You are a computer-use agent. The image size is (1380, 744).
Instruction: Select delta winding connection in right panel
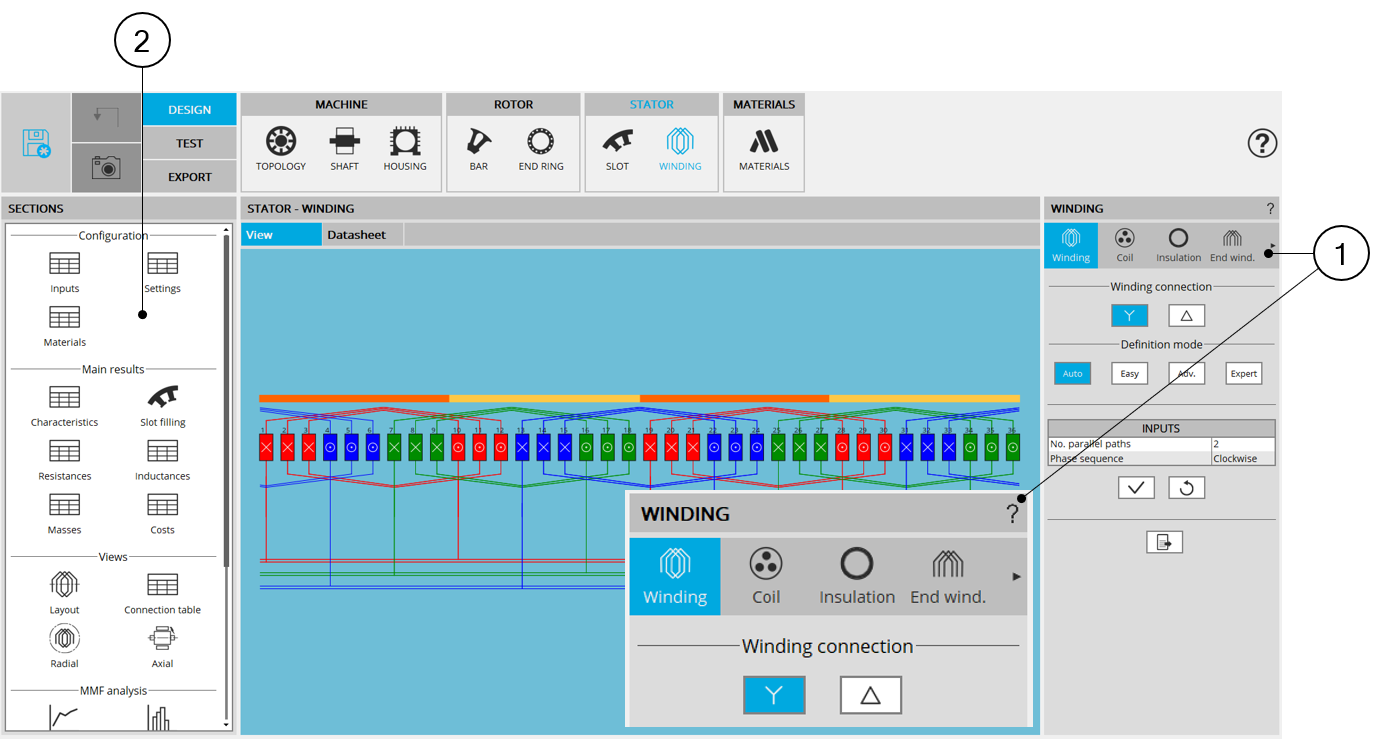[1186, 316]
